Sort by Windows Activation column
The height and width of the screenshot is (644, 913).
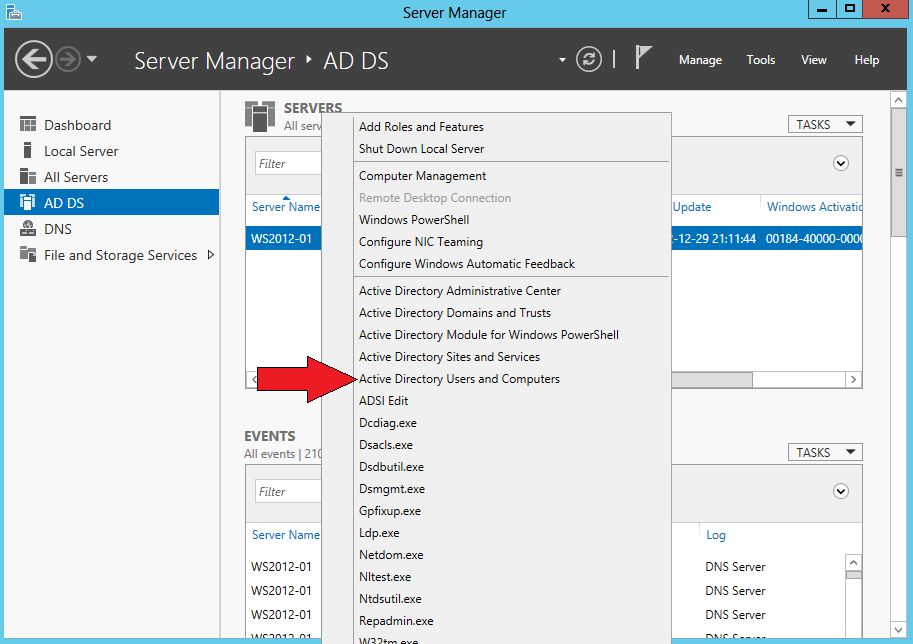[813, 207]
